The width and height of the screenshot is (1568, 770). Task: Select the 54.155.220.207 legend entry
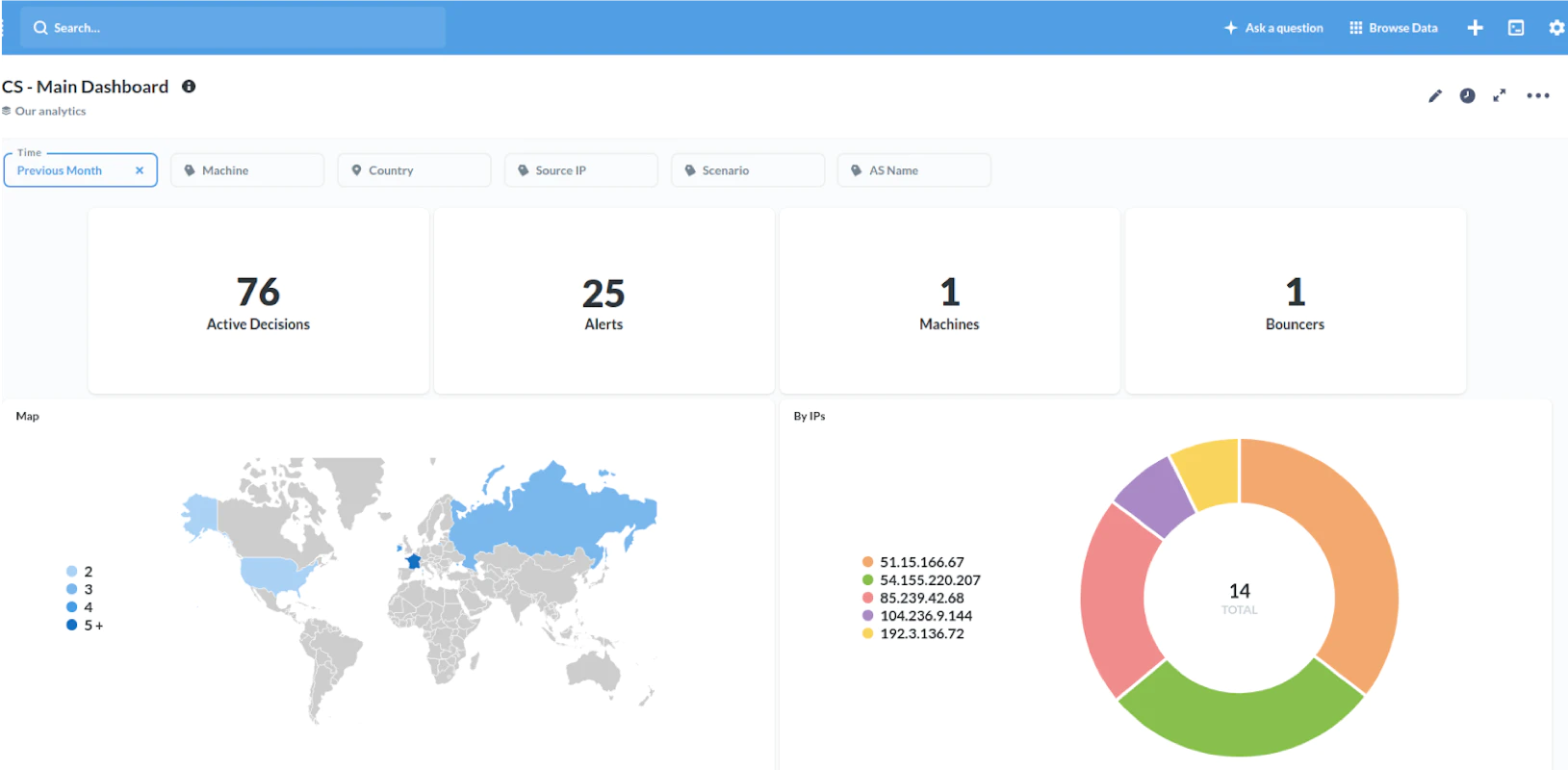coord(921,580)
